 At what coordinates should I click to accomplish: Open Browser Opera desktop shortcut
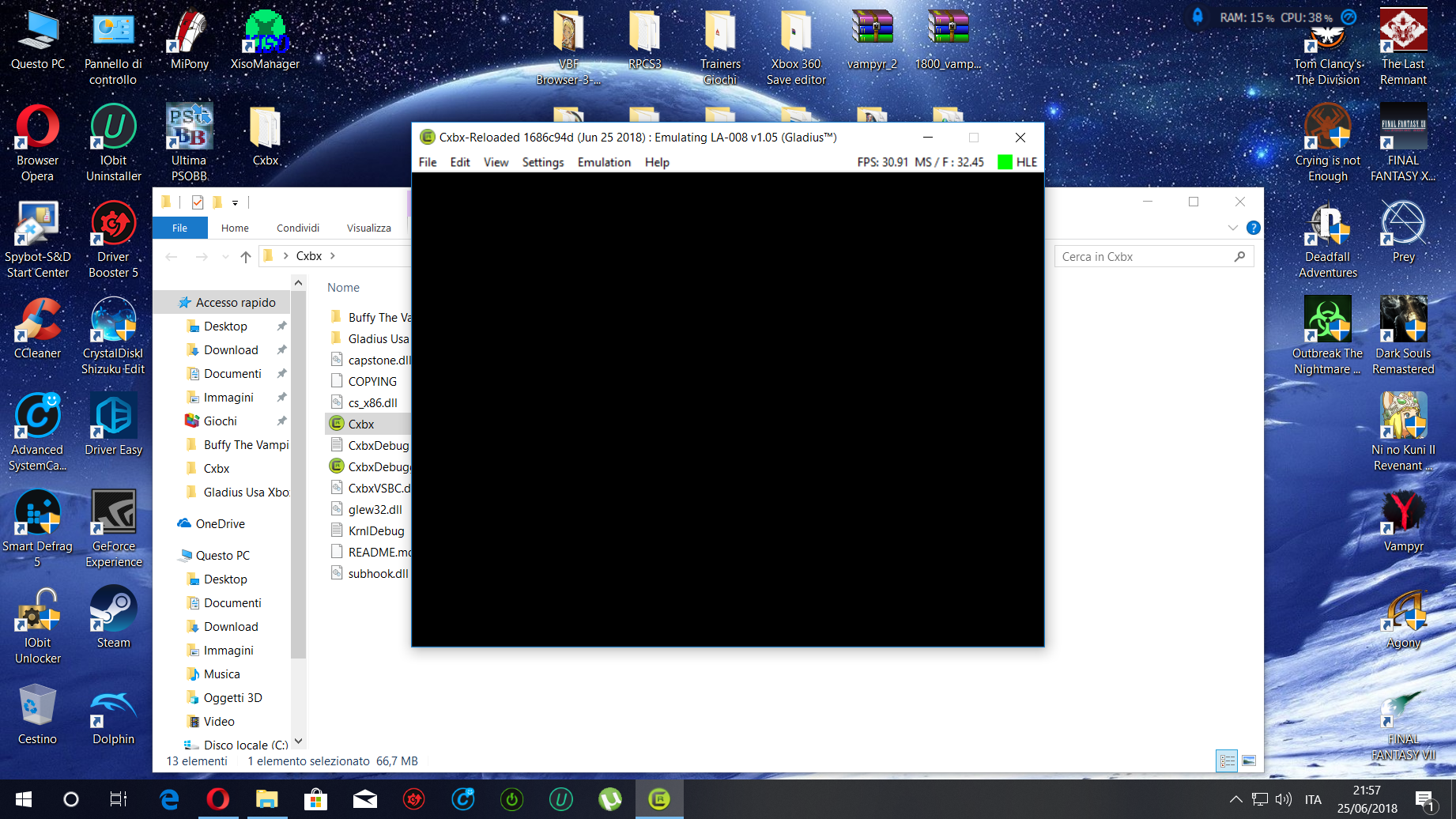click(x=38, y=144)
